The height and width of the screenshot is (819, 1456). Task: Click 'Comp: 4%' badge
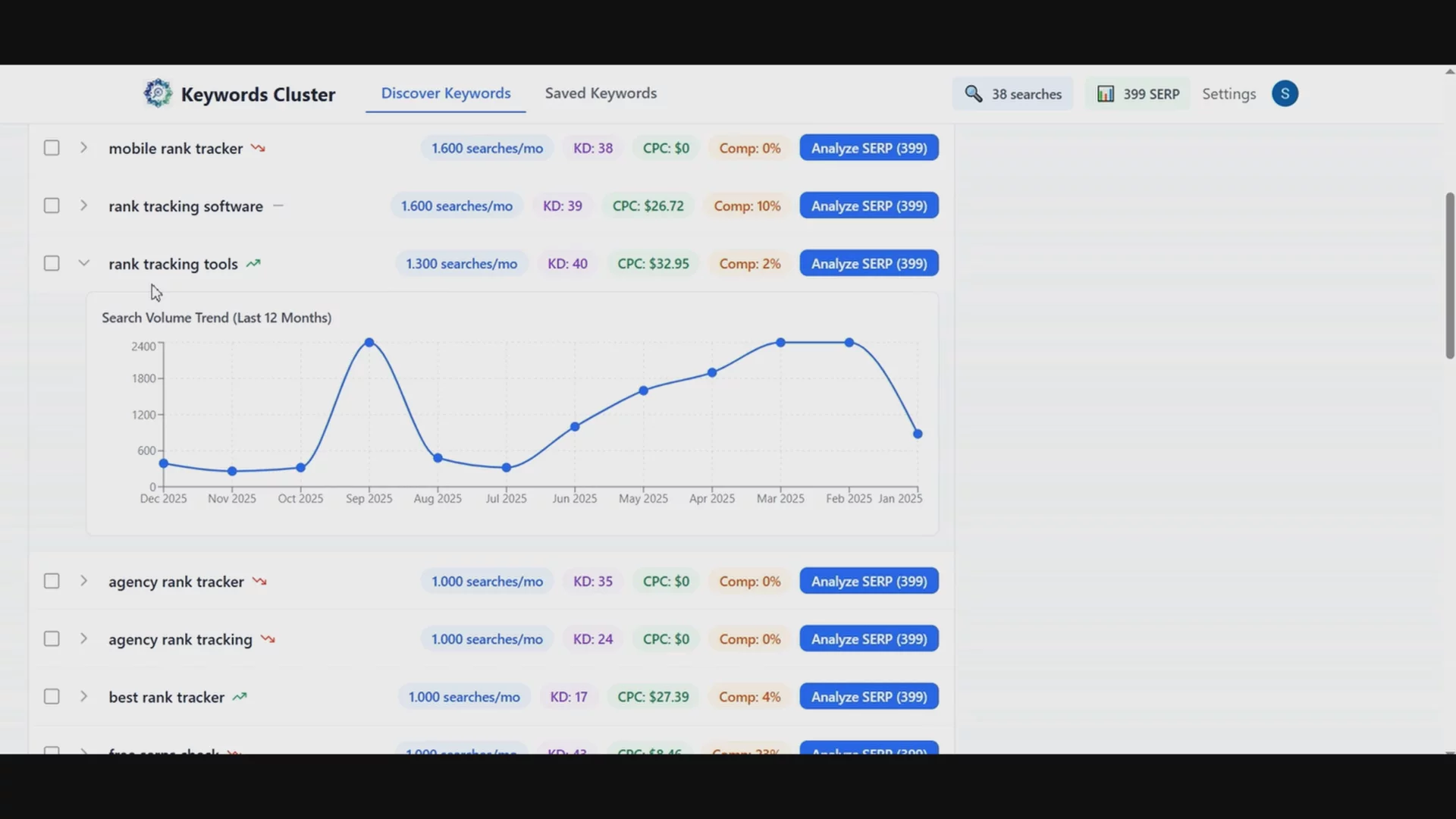[750, 697]
